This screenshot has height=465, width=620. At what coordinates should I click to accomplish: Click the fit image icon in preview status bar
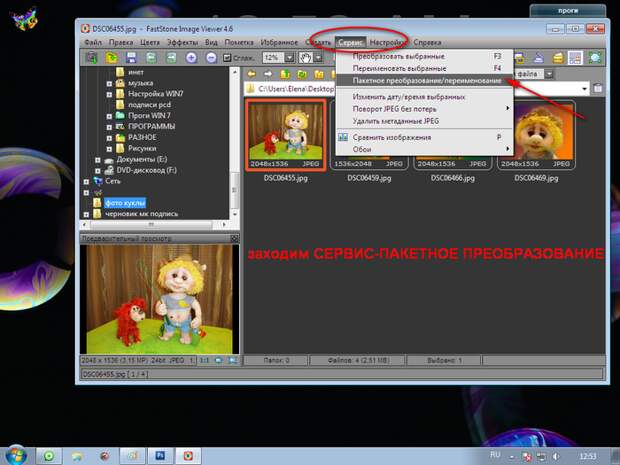pos(218,360)
